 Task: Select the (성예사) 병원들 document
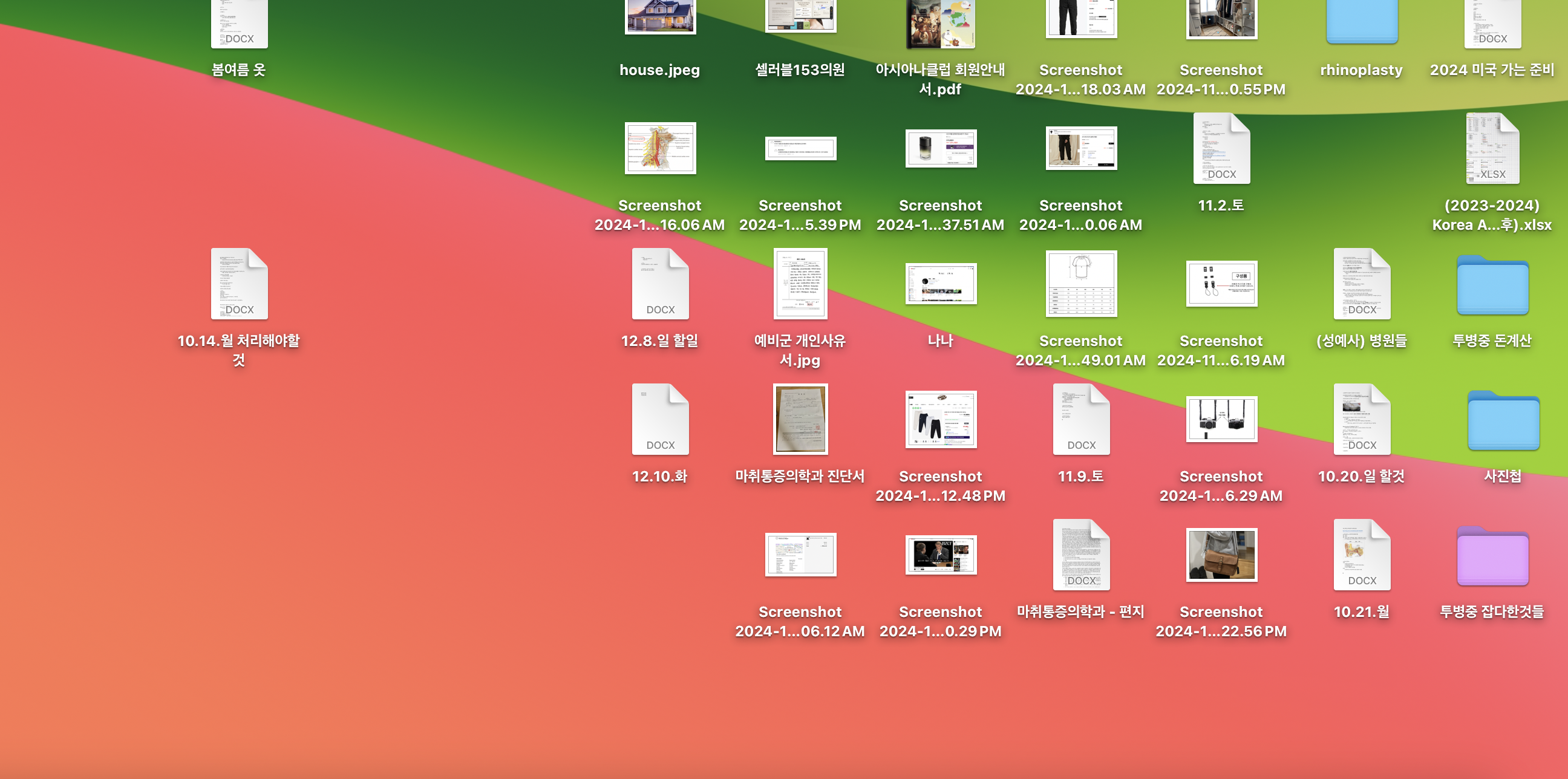(1362, 284)
